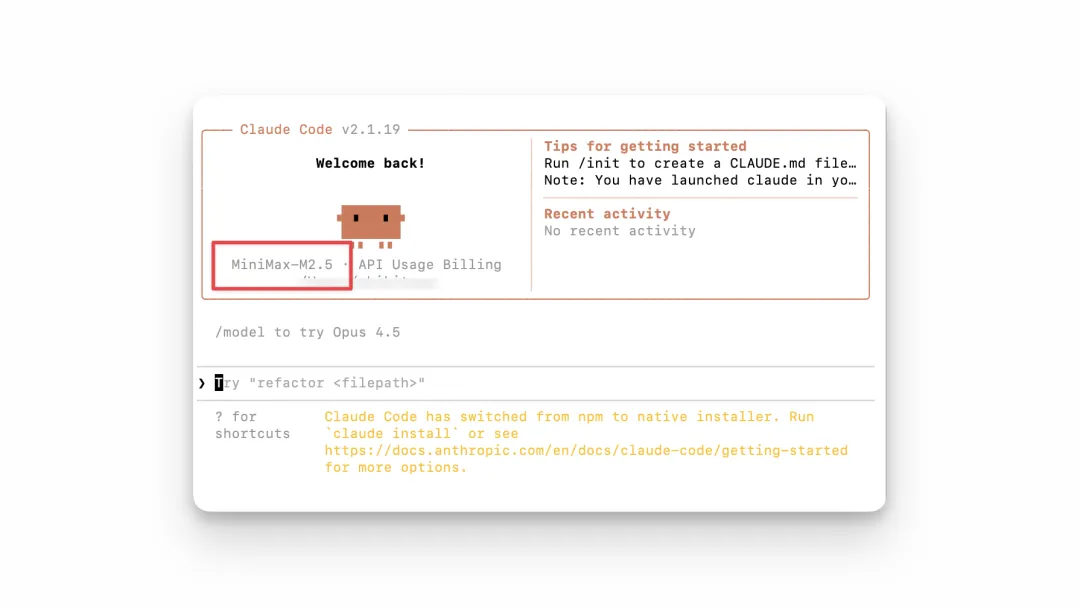Click the 'for more options.' text
Viewport: 1080px width, 607px height.
pyautogui.click(x=395, y=468)
